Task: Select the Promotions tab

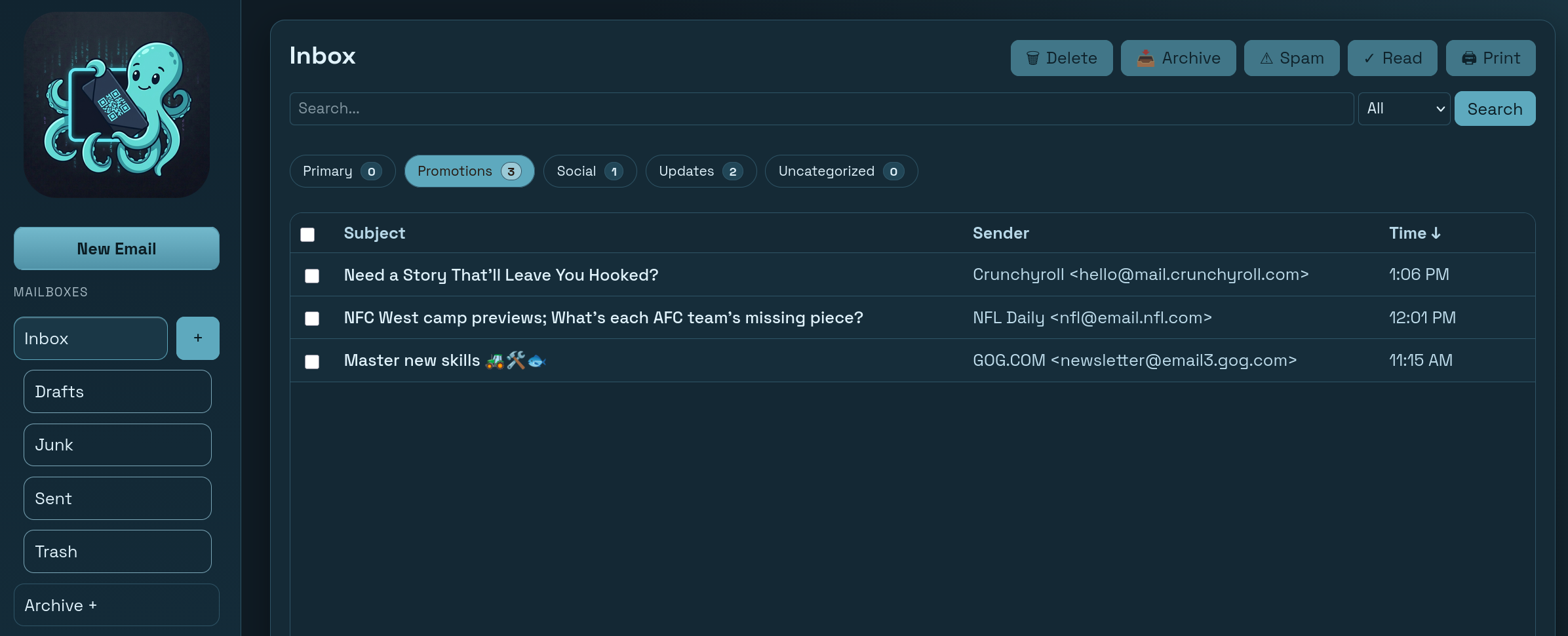Action: point(469,171)
